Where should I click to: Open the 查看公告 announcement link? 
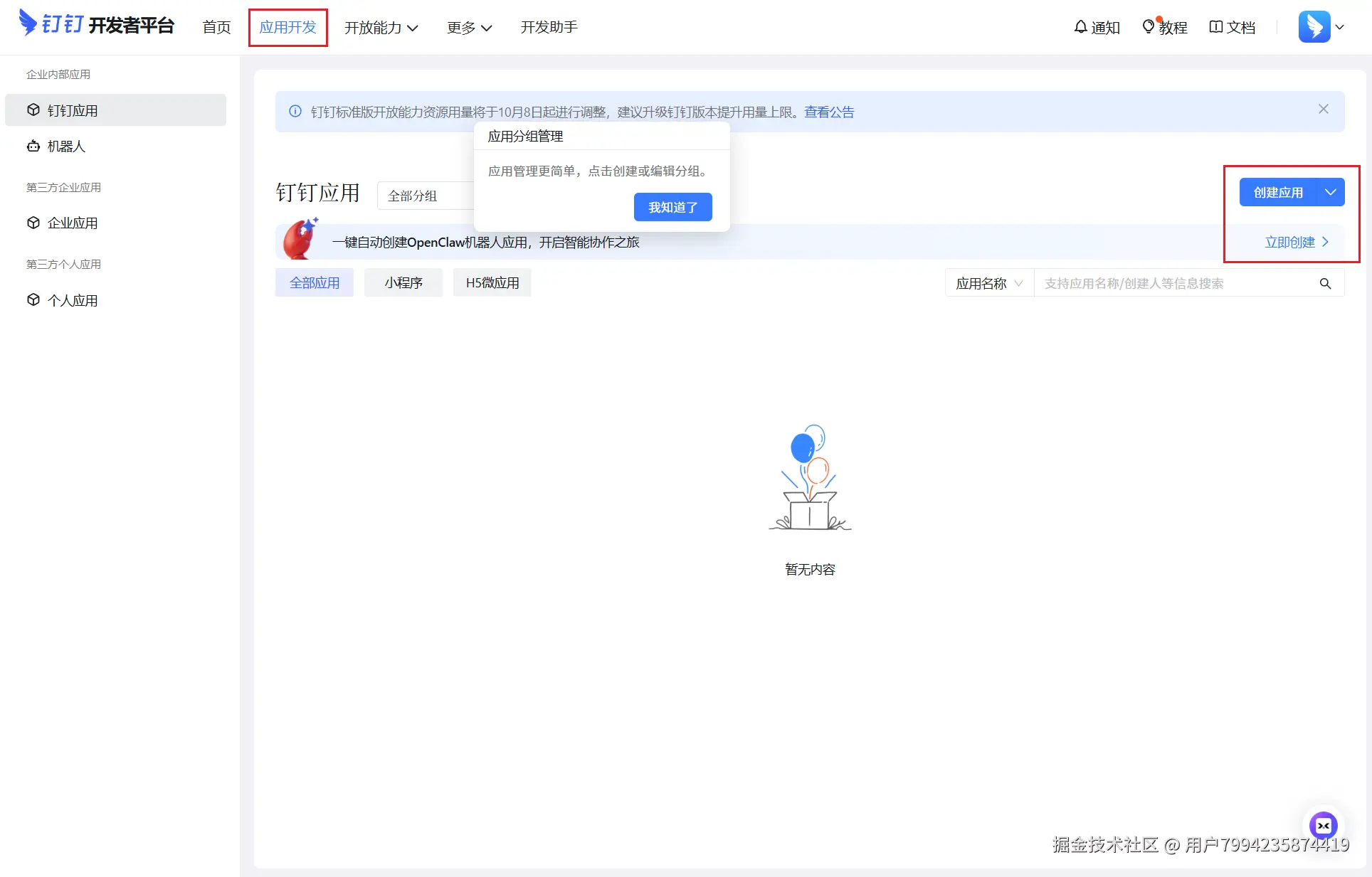click(x=828, y=112)
